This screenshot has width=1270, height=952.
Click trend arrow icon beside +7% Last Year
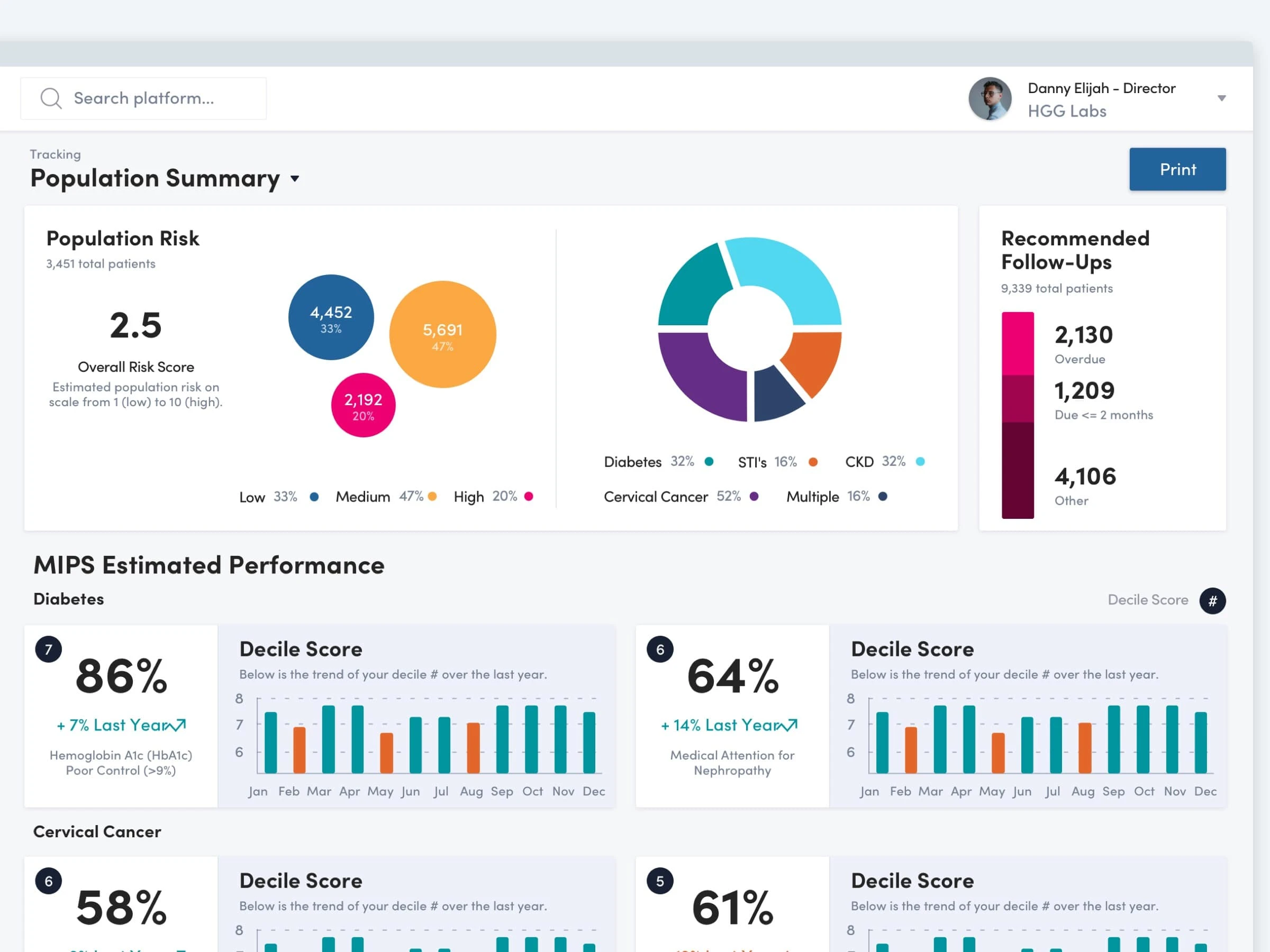(x=175, y=725)
